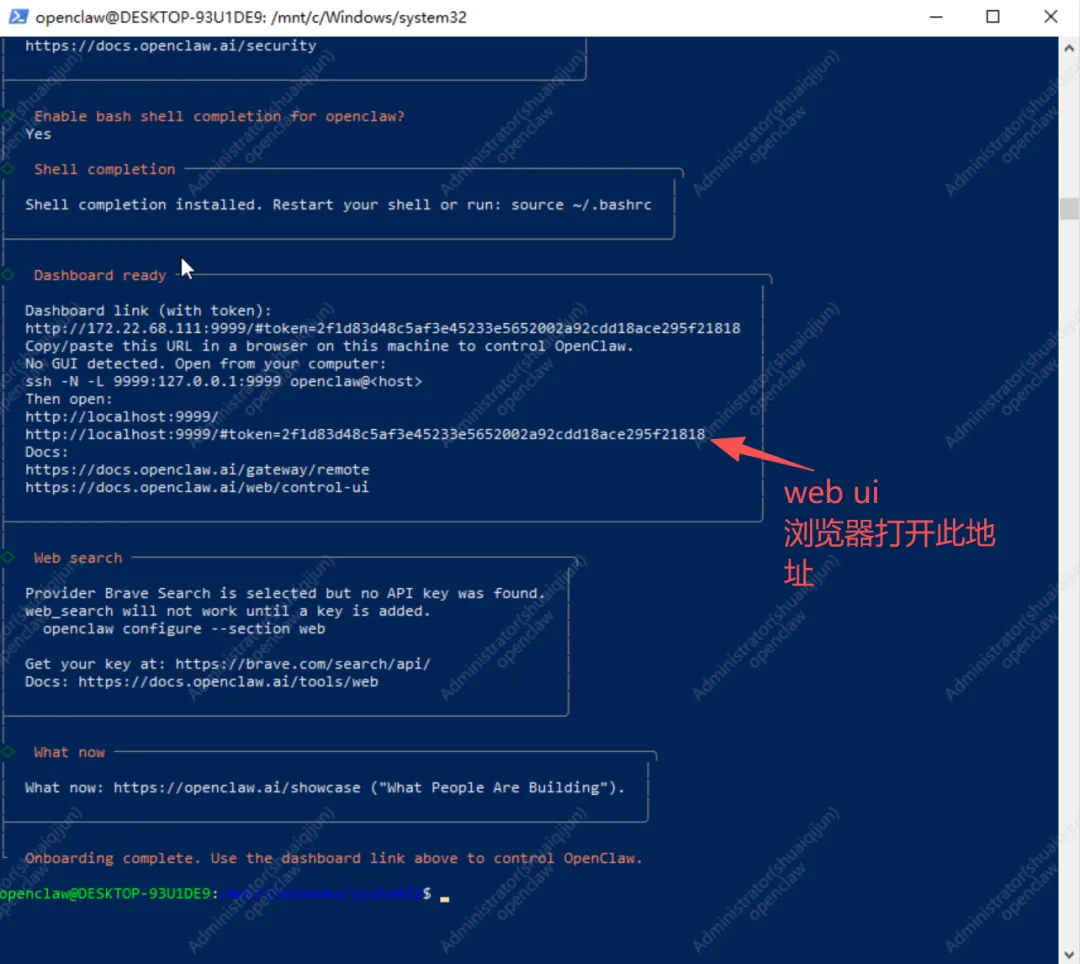This screenshot has height=964, width=1080.
Task: Click the https://docs.openclaw.ai/security link
Action: pyautogui.click(x=171, y=46)
